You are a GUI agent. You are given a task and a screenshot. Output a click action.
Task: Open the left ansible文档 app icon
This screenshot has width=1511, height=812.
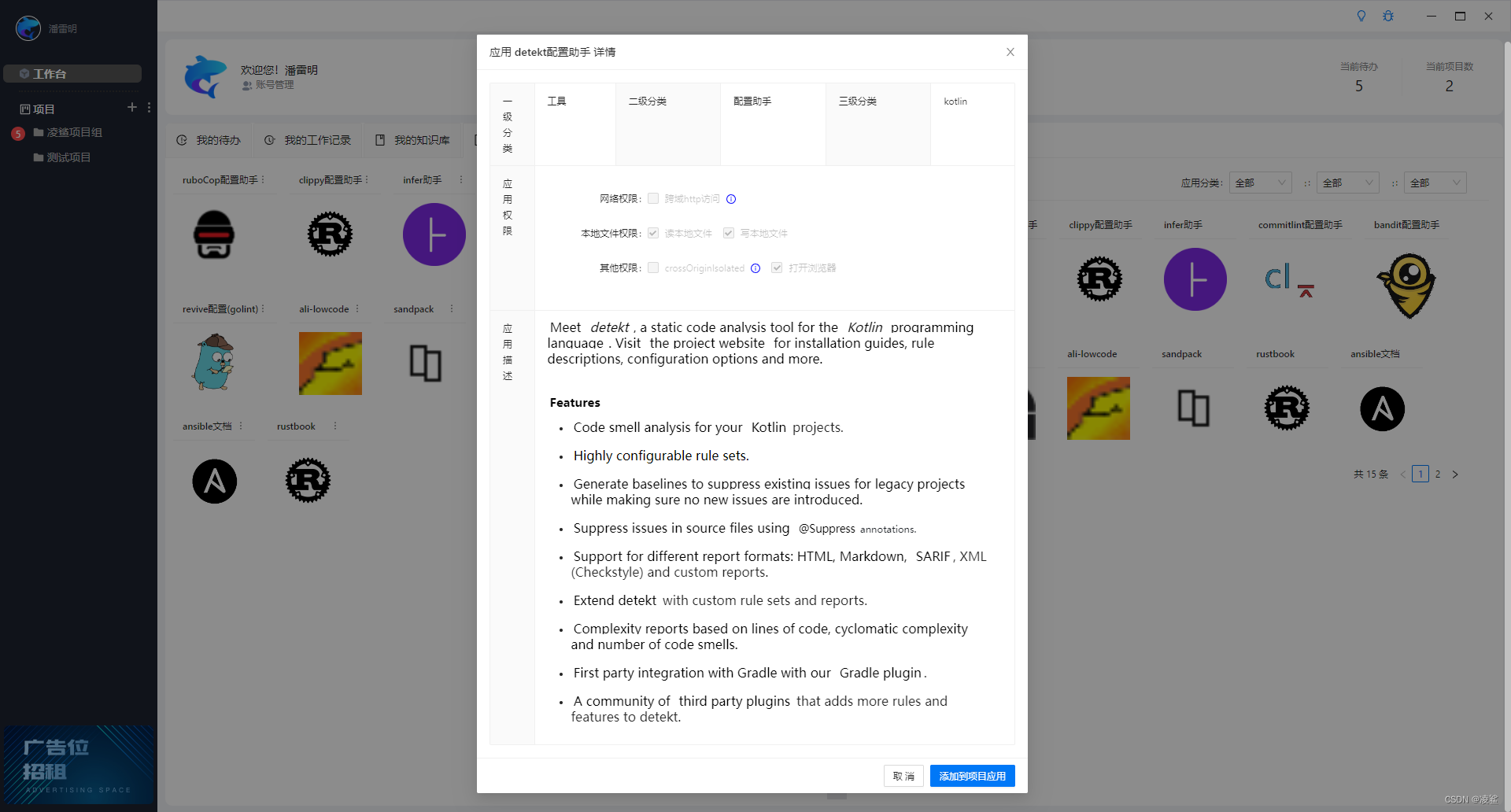coord(215,482)
